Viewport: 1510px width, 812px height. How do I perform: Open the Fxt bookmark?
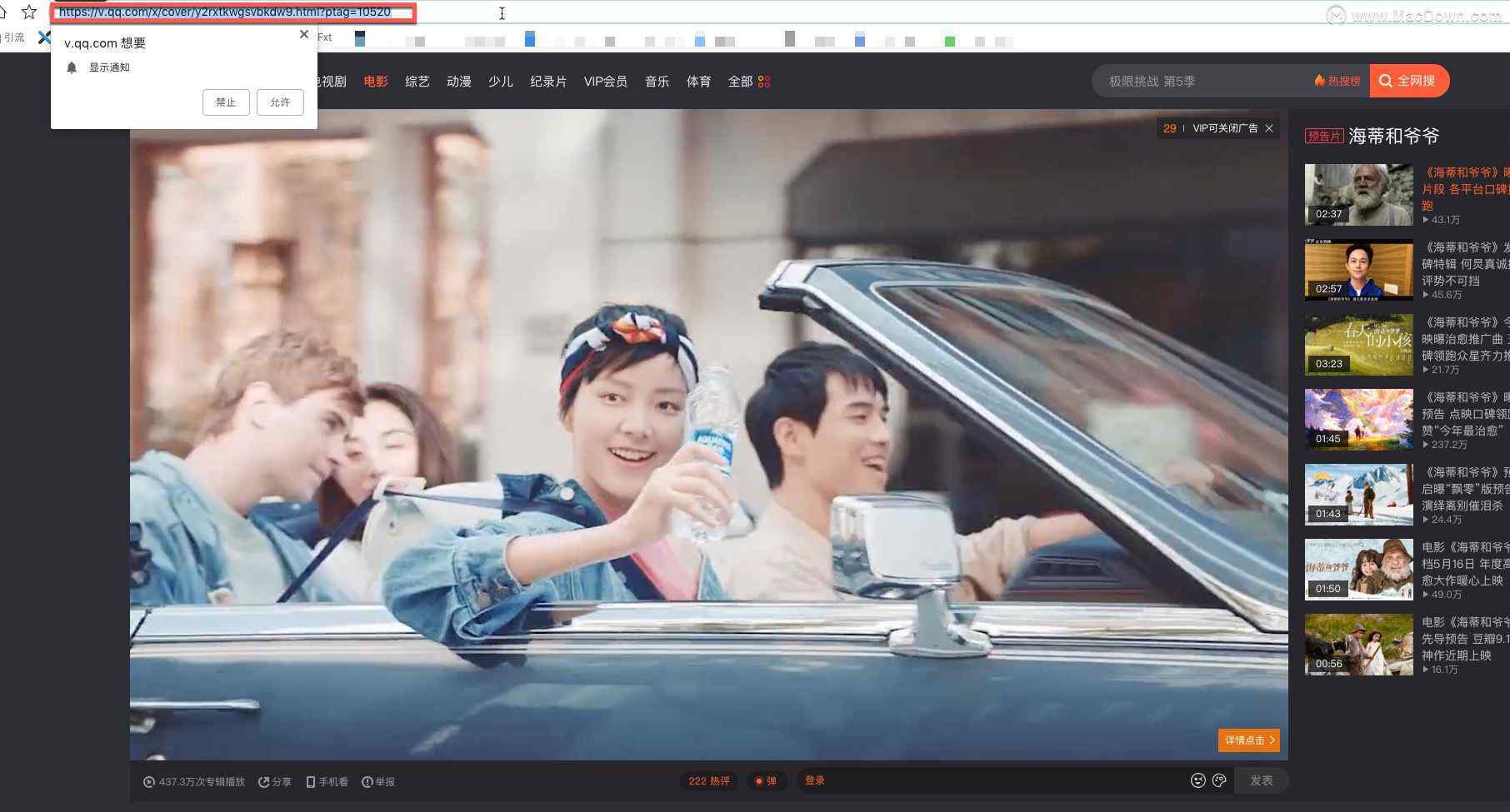pyautogui.click(x=325, y=37)
